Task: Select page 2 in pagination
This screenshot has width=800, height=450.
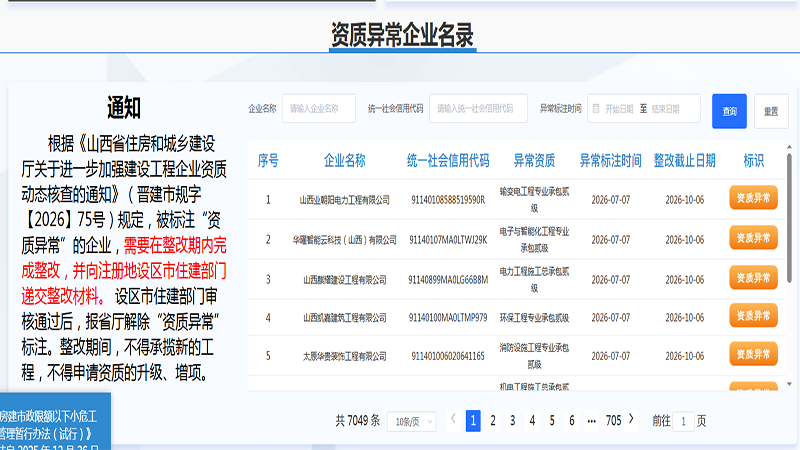Action: [x=493, y=421]
